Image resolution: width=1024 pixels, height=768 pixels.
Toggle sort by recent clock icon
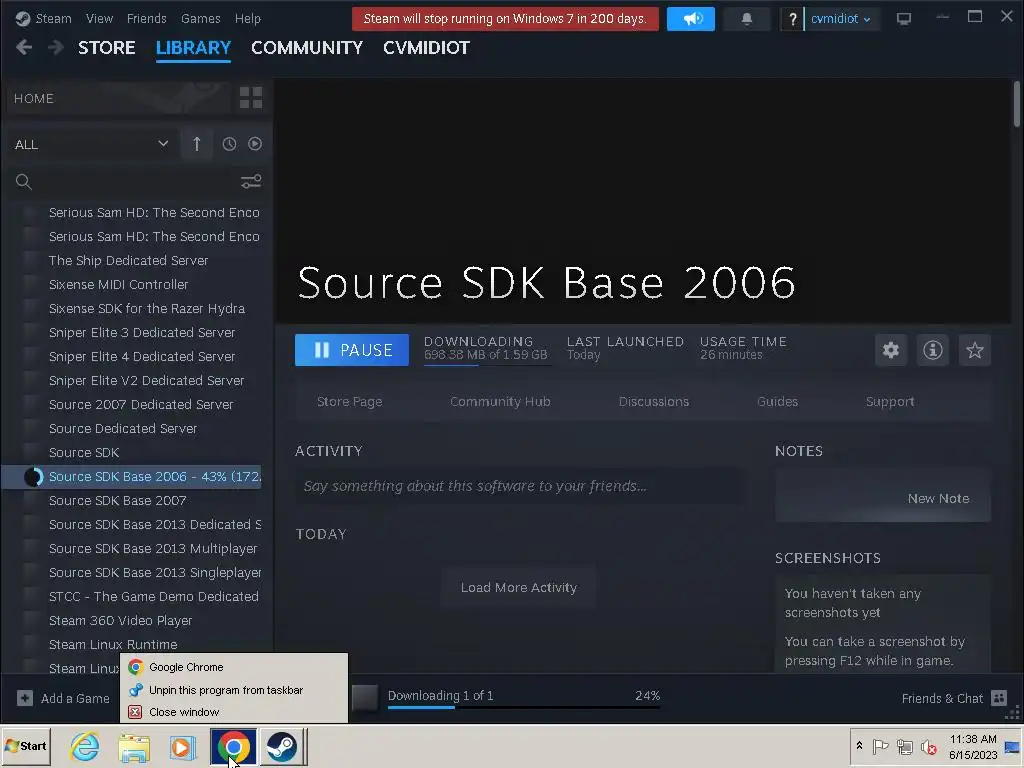[x=229, y=144]
